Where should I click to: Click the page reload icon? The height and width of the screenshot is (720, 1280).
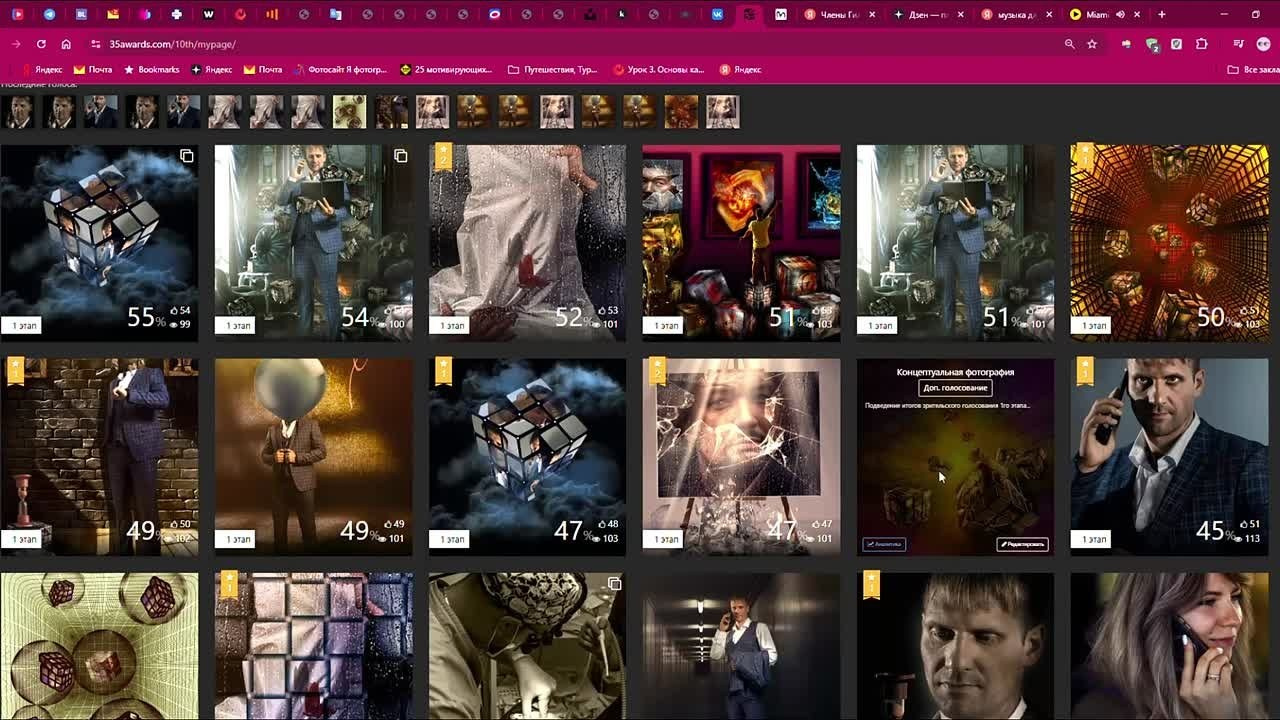39,45
